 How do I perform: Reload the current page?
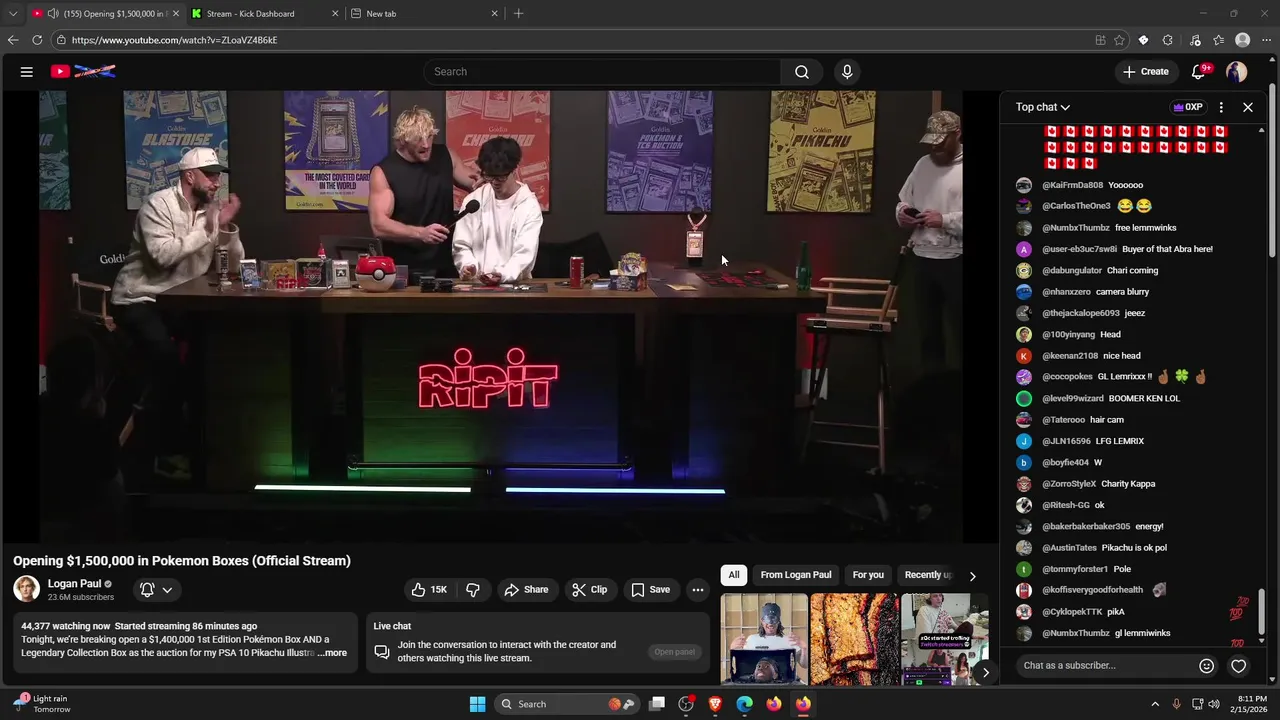(37, 40)
